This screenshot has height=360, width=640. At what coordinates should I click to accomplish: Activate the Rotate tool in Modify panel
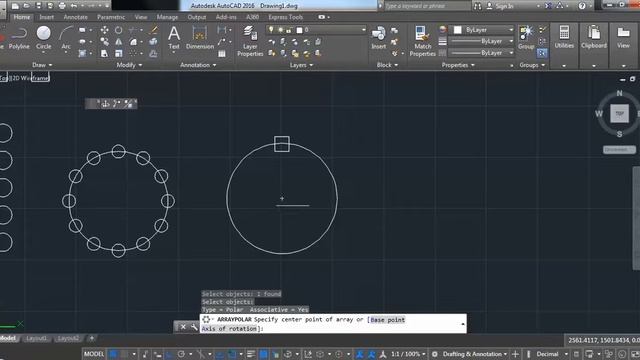click(118, 30)
